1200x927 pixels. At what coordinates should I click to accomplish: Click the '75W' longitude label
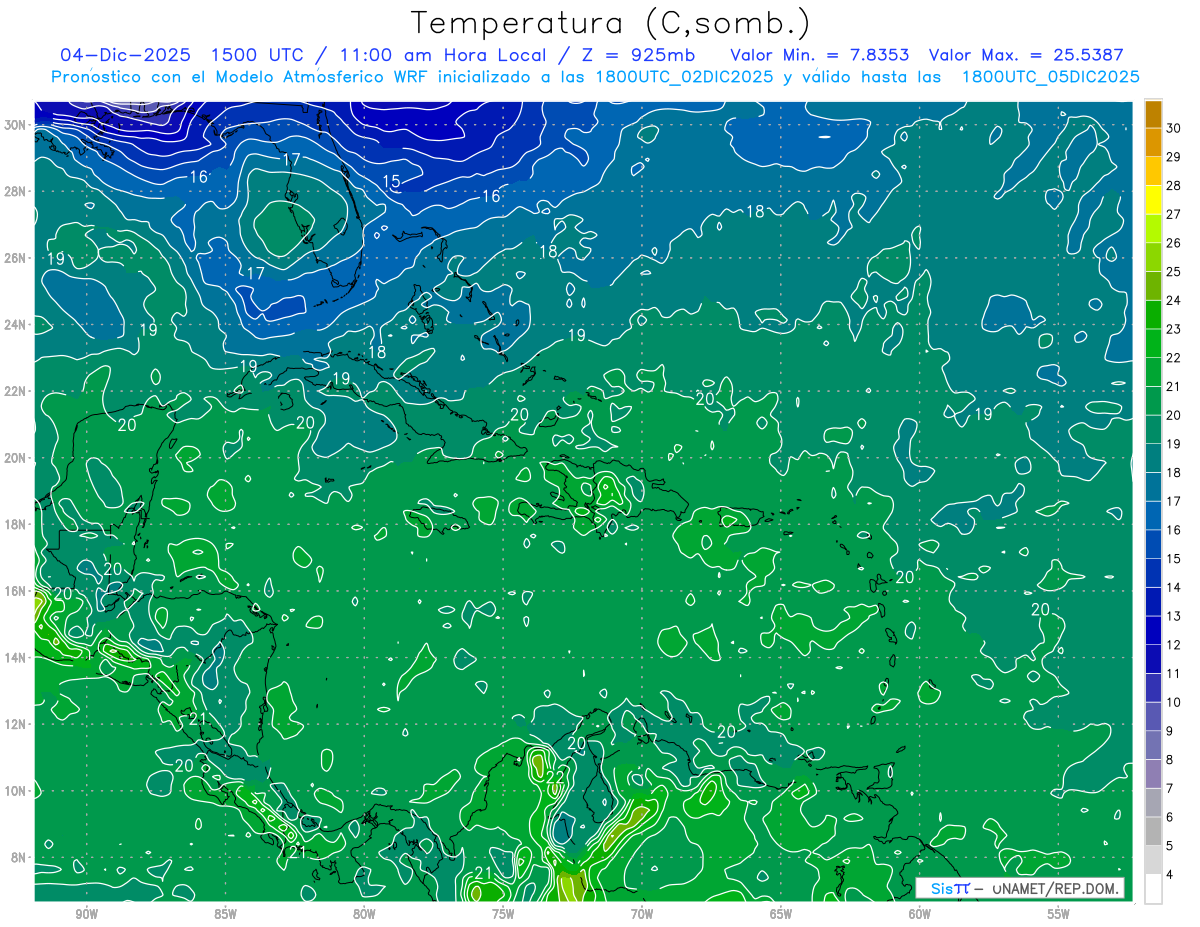503,915
